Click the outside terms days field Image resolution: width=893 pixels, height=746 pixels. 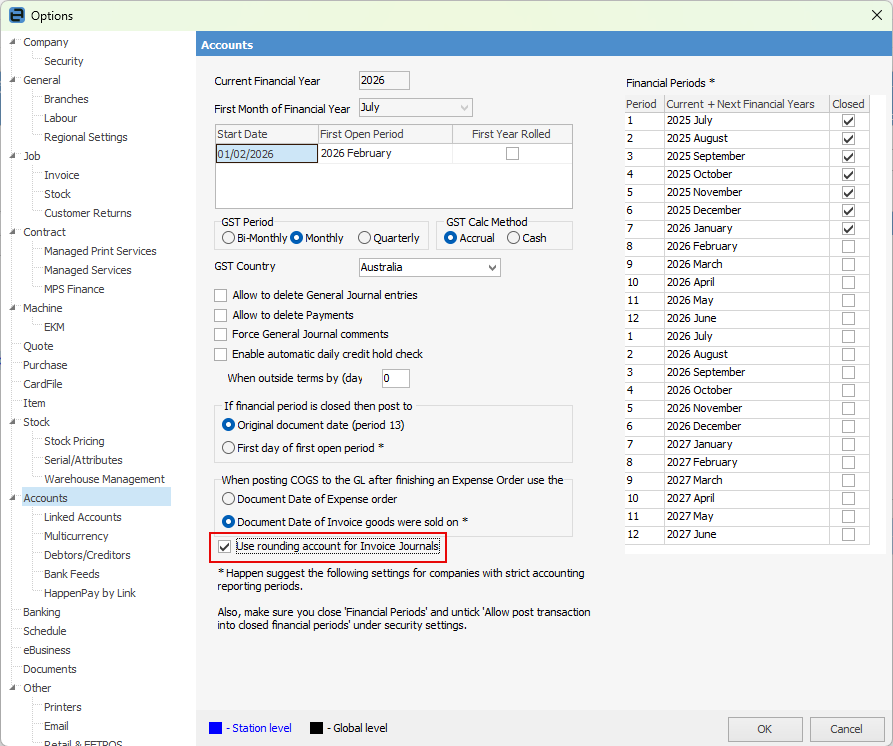tap(395, 378)
